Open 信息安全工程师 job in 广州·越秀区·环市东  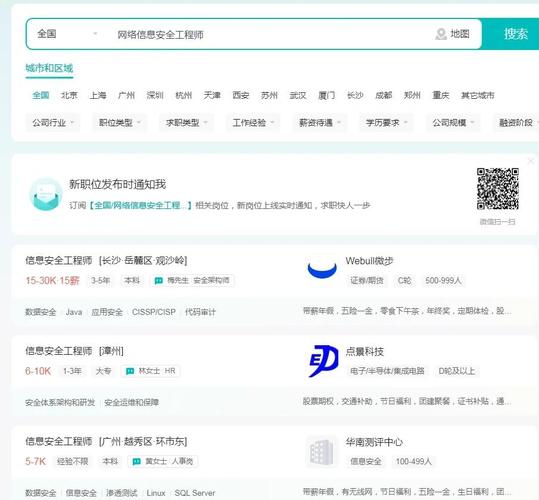[106, 441]
